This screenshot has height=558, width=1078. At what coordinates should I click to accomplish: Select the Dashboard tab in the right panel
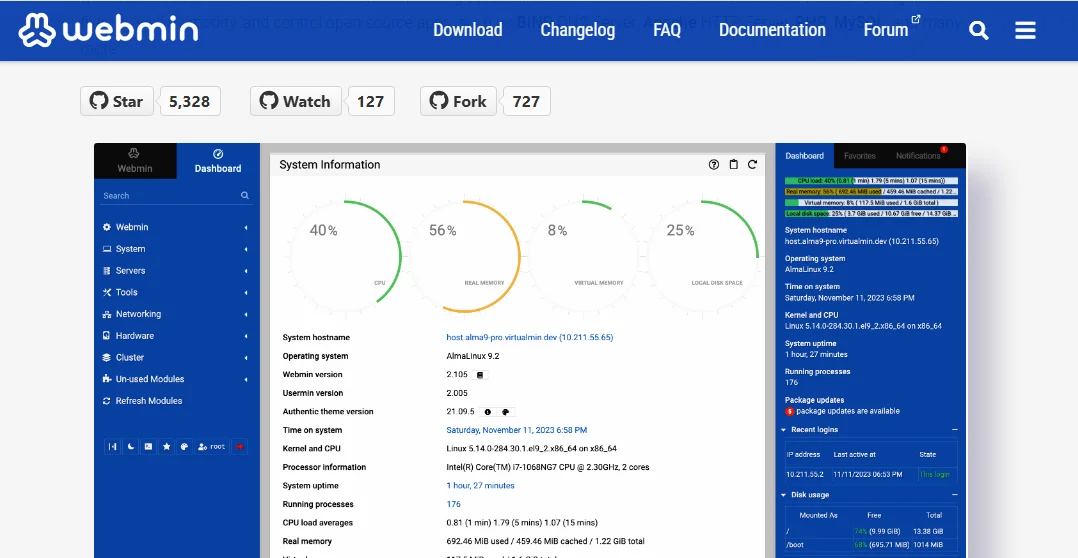(804, 156)
